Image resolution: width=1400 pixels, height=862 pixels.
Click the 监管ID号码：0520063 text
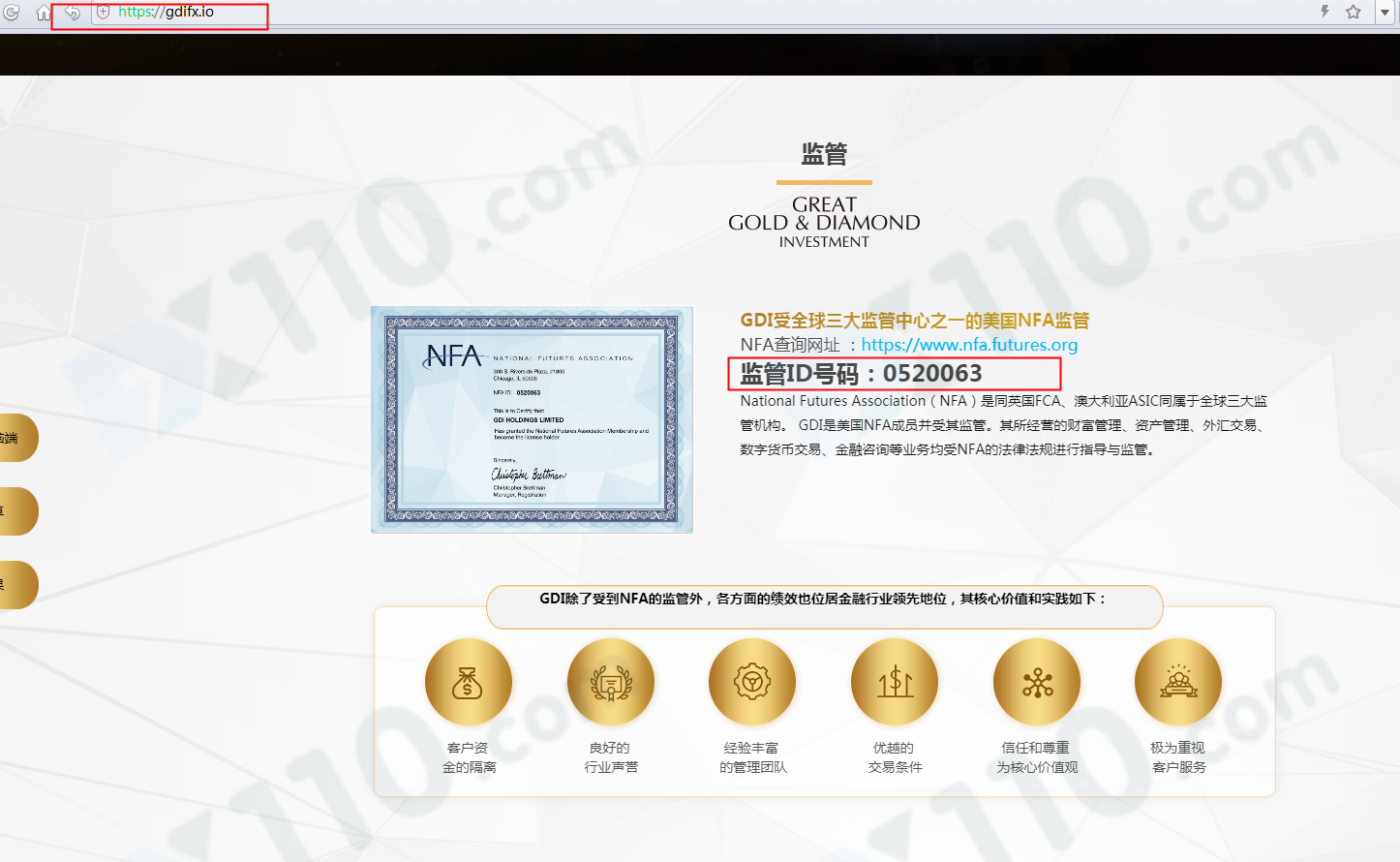pos(861,374)
